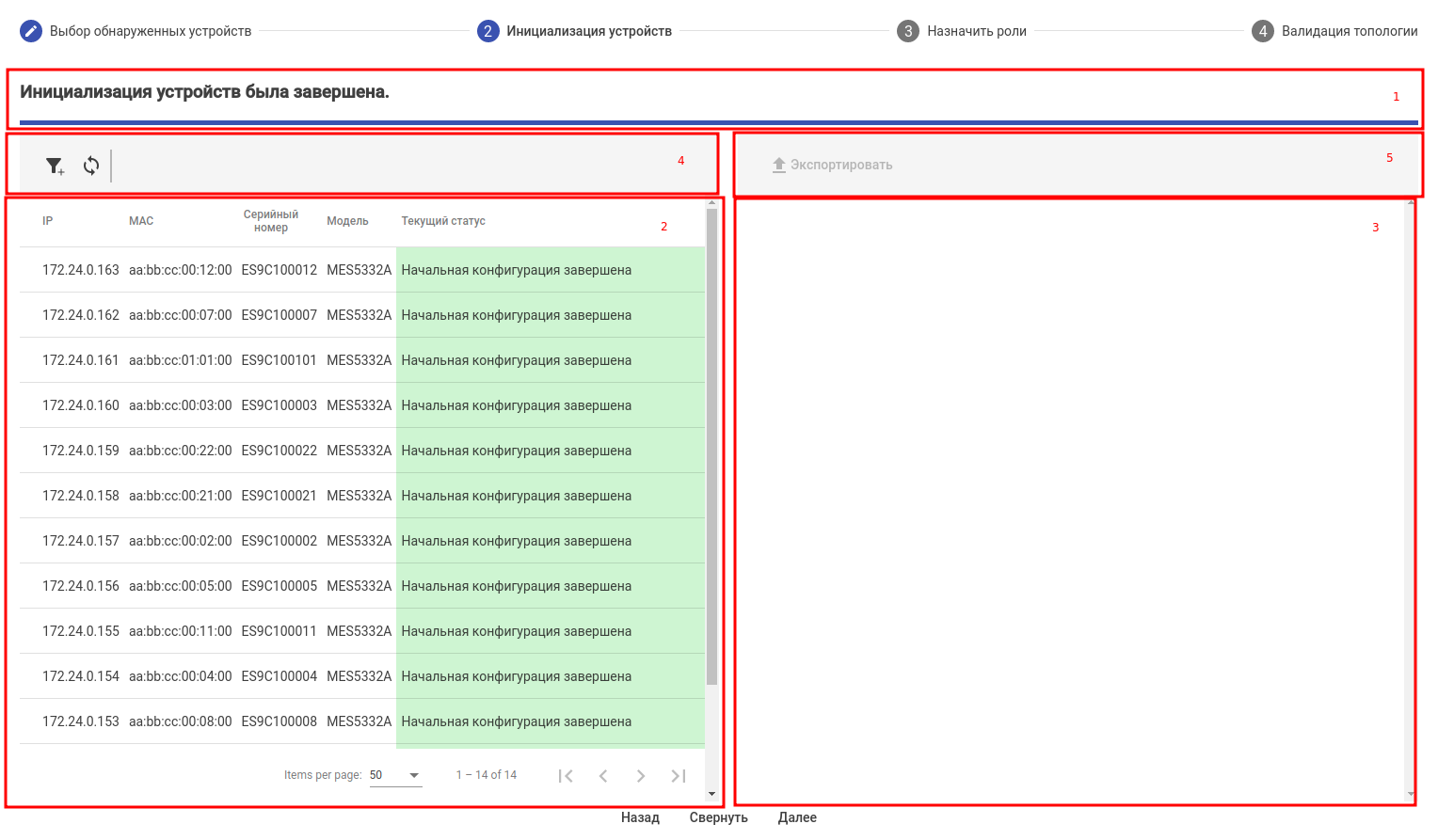Sort by the MAC column header
The image size is (1438, 840).
pos(141,221)
